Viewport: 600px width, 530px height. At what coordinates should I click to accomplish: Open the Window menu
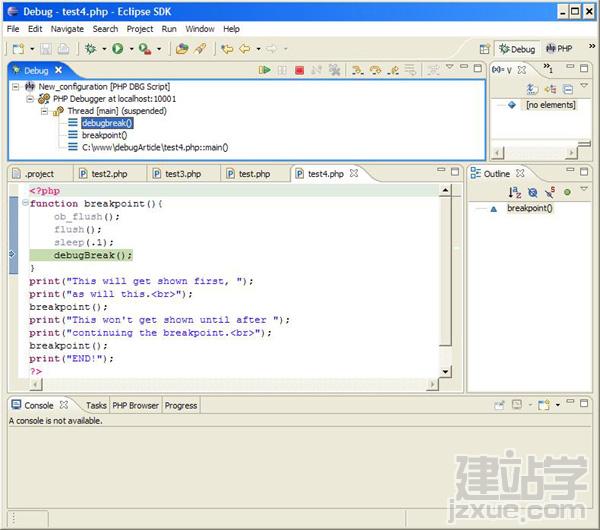point(200,29)
